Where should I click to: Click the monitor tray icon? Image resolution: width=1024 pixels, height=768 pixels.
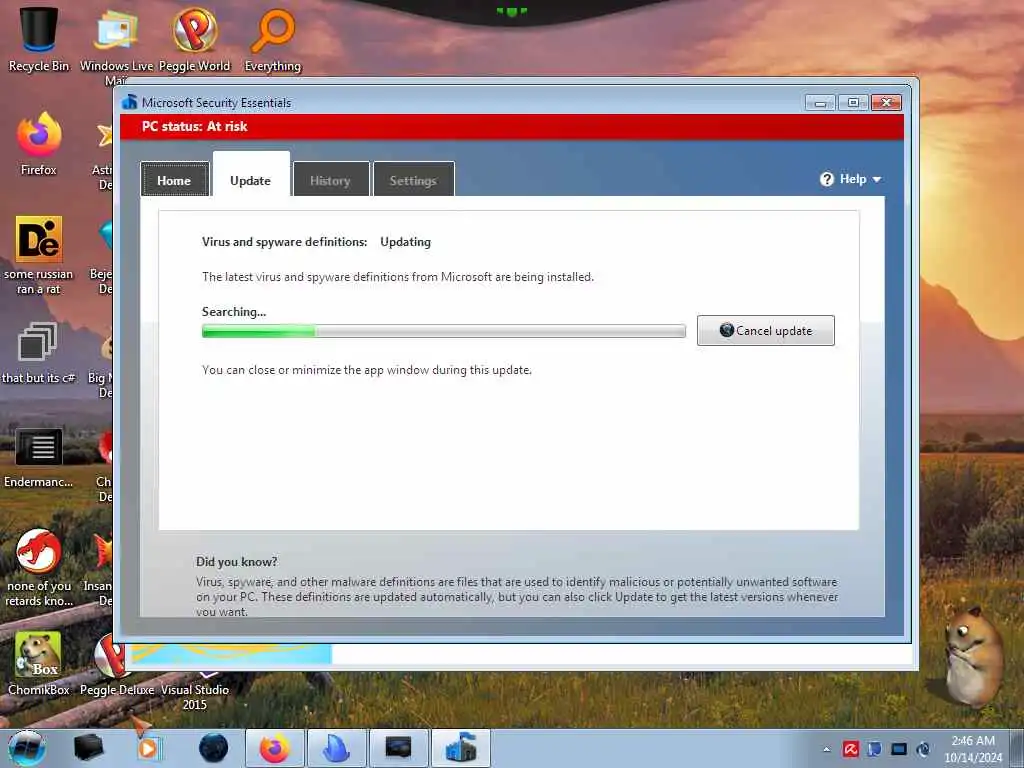(899, 749)
